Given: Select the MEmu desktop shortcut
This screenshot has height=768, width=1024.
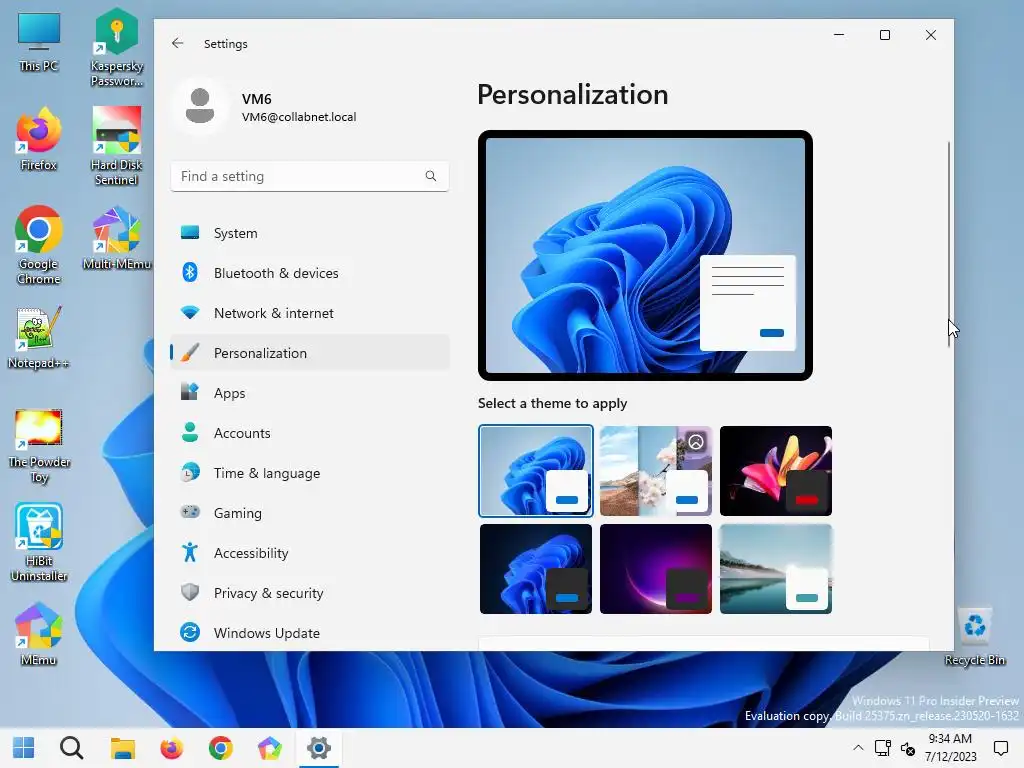Looking at the screenshot, I should [39, 635].
